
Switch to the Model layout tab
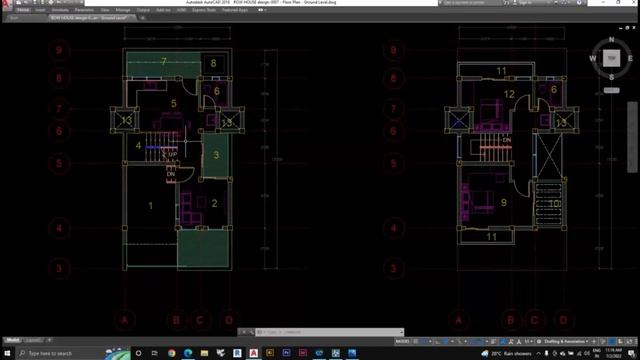pos(12,340)
